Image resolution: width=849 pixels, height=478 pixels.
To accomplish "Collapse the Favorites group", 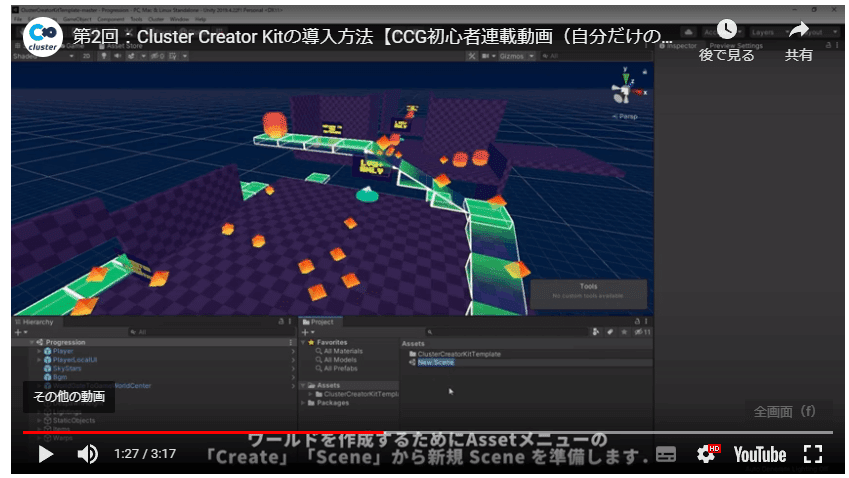I will [303, 343].
